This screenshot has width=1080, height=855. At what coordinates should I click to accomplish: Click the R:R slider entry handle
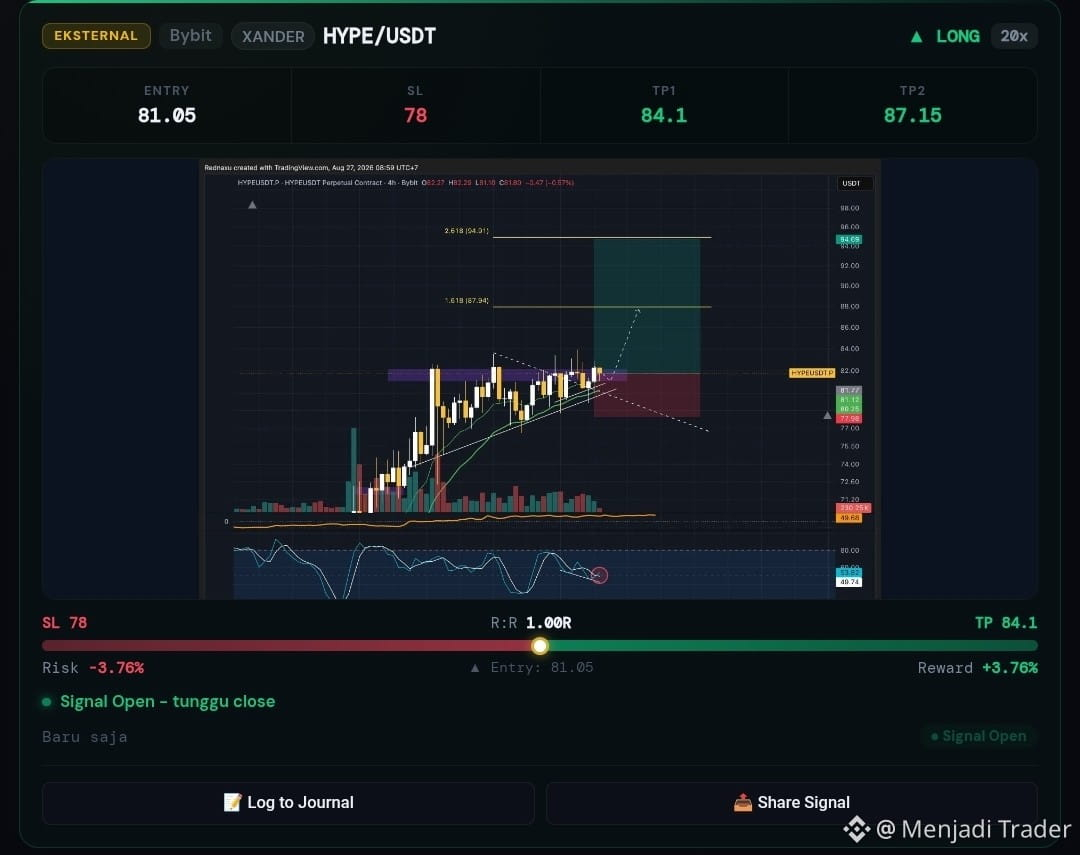(540, 646)
